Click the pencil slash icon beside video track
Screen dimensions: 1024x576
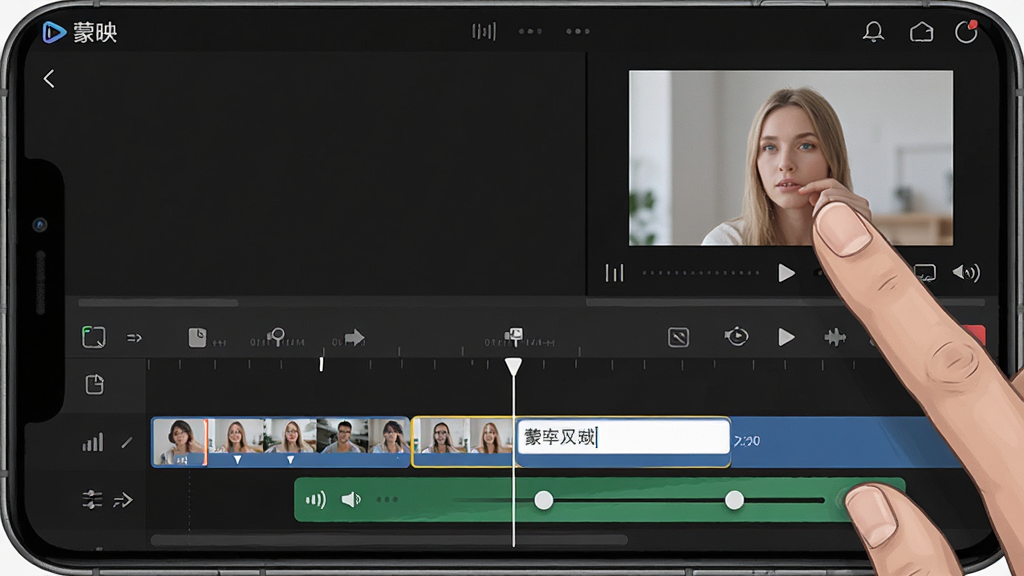(127, 443)
